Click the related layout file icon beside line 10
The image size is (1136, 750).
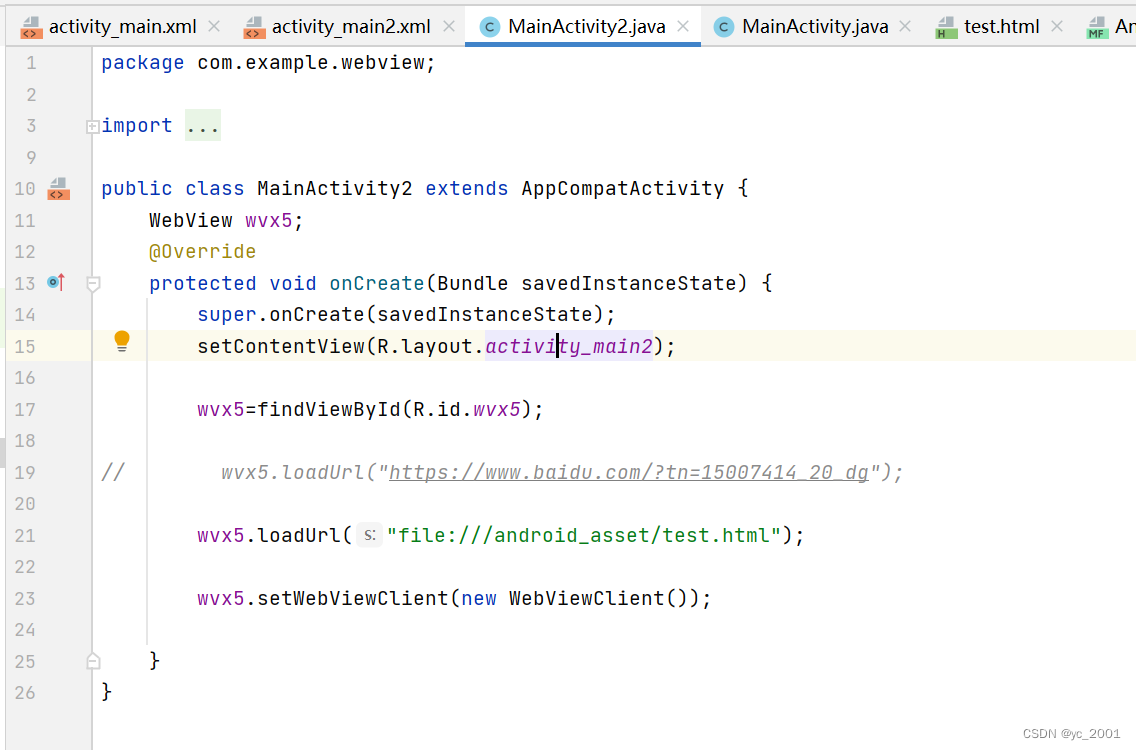pyautogui.click(x=57, y=188)
